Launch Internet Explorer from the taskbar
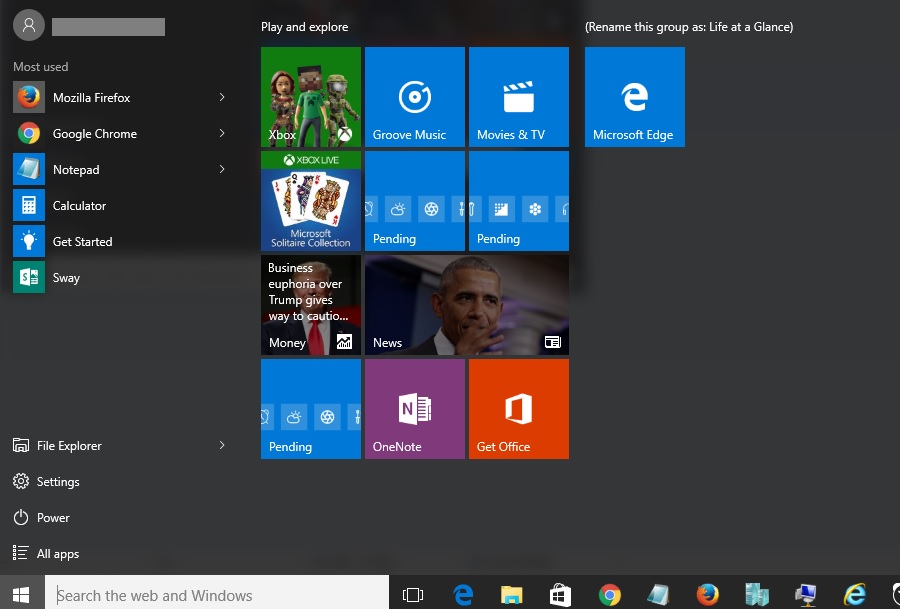The width and height of the screenshot is (900, 609). pos(855,595)
